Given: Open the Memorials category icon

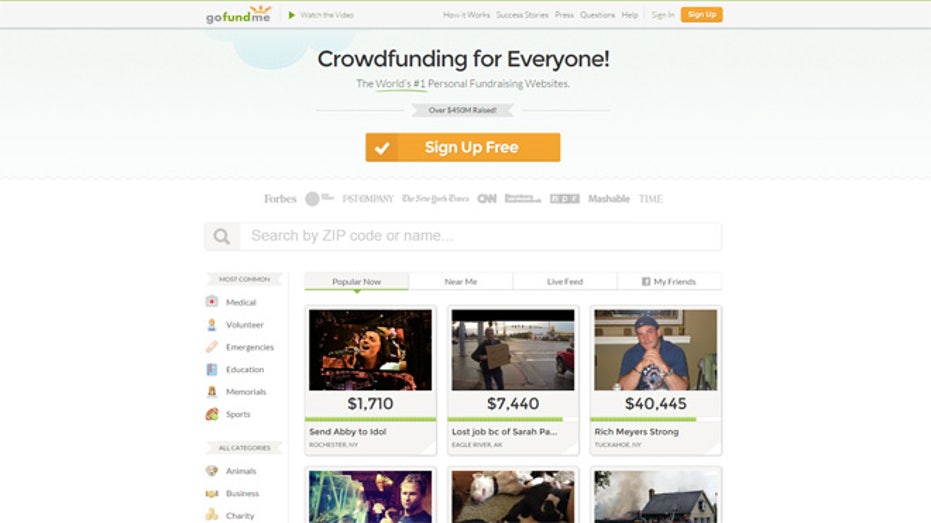Looking at the screenshot, I should pyautogui.click(x=212, y=392).
